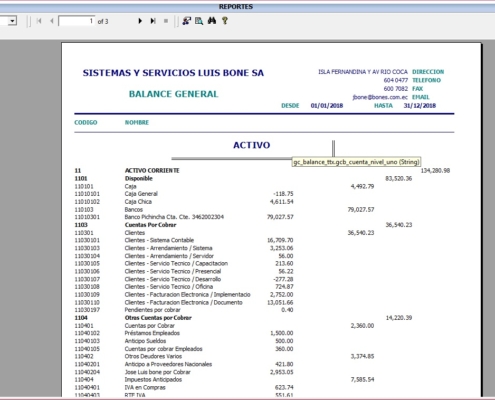Image resolution: width=495 pixels, height=400 pixels.
Task: Click the 'of 3' page count text
Action: point(103,22)
